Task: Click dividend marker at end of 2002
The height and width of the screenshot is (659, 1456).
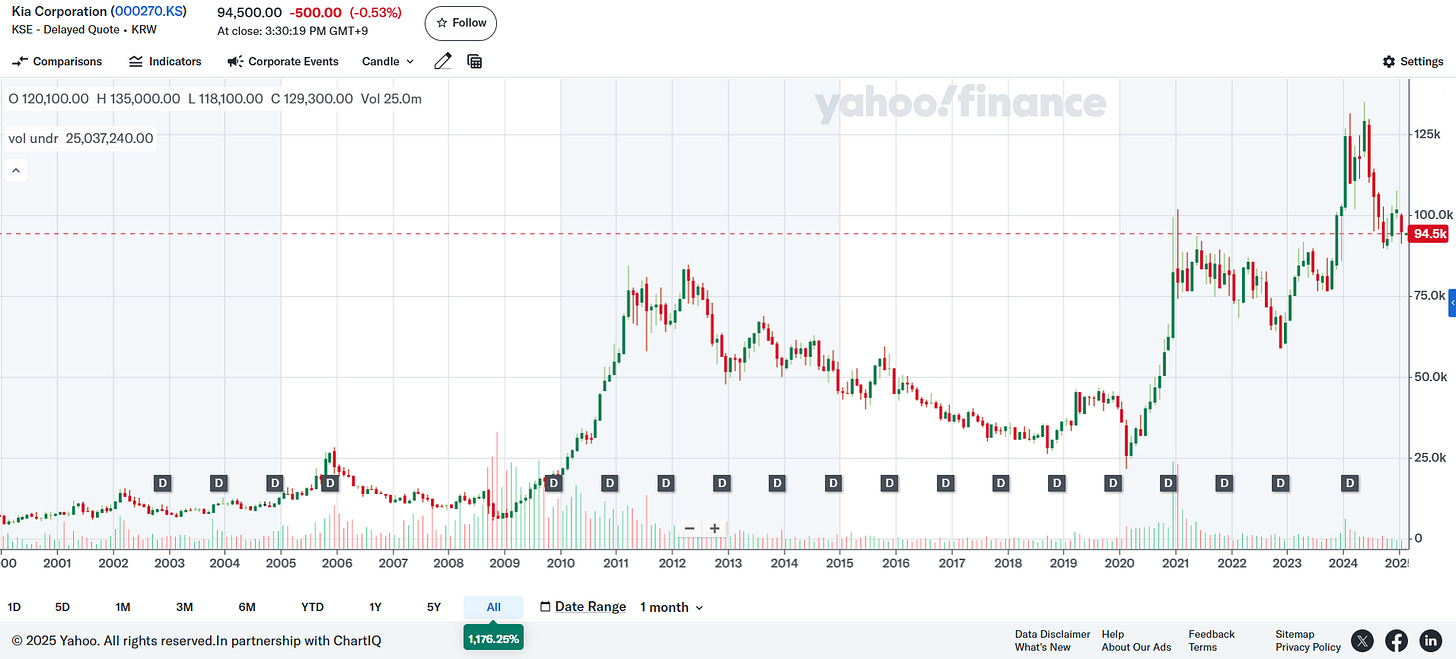Action: [x=163, y=483]
